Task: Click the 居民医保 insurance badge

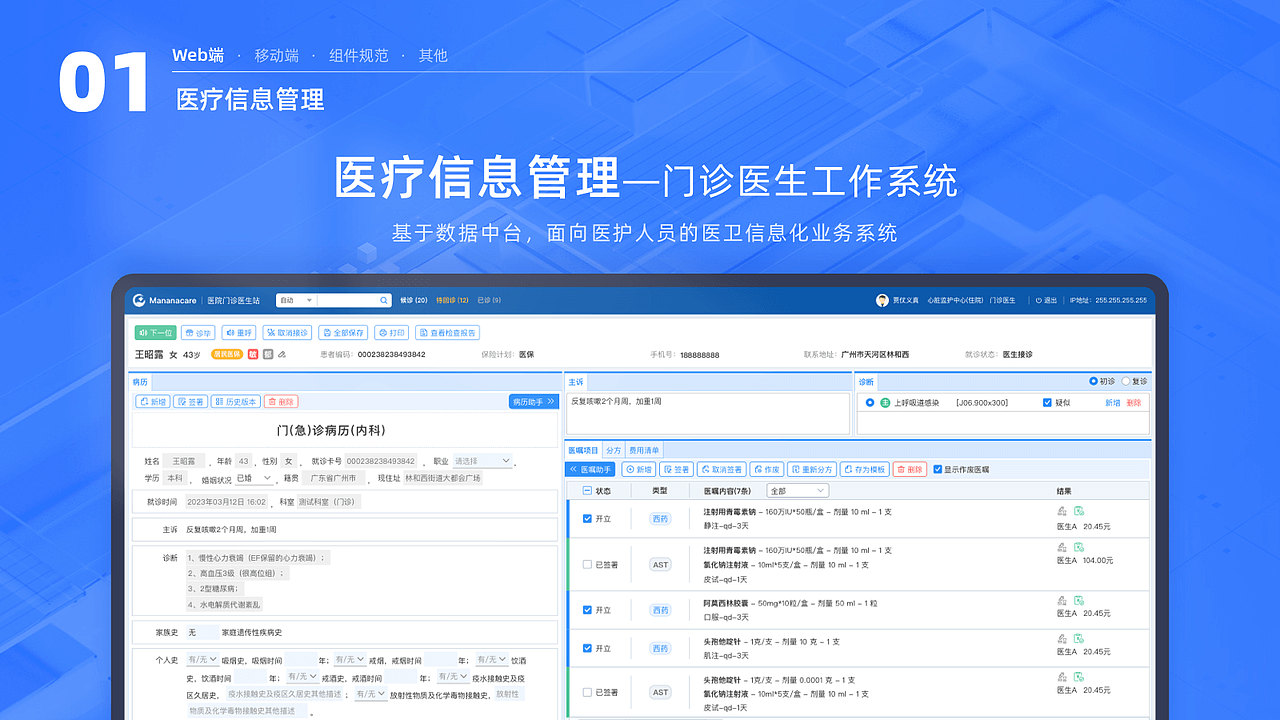Action: pyautogui.click(x=226, y=354)
